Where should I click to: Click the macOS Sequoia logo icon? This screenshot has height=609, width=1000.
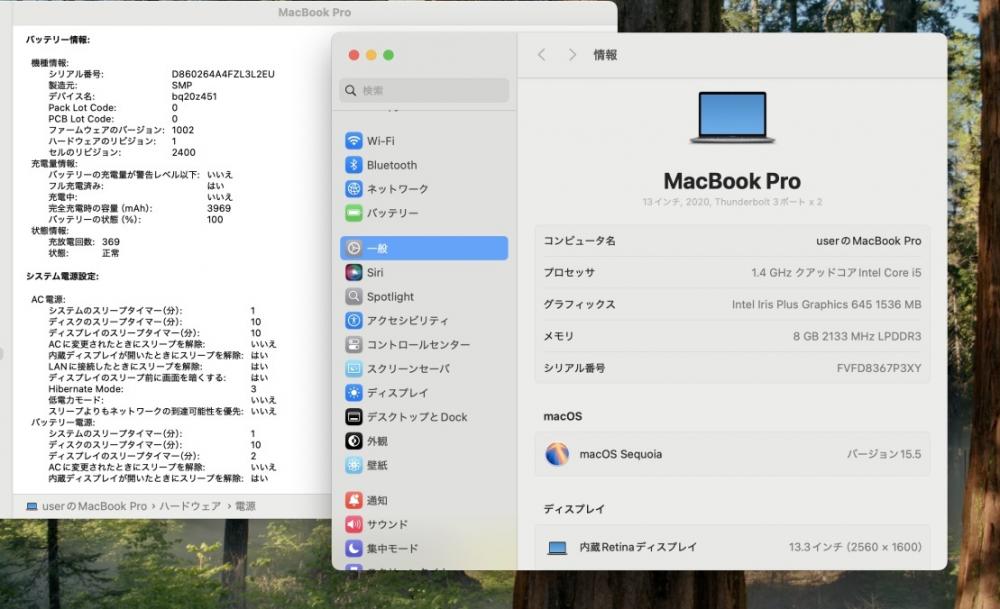(x=557, y=454)
